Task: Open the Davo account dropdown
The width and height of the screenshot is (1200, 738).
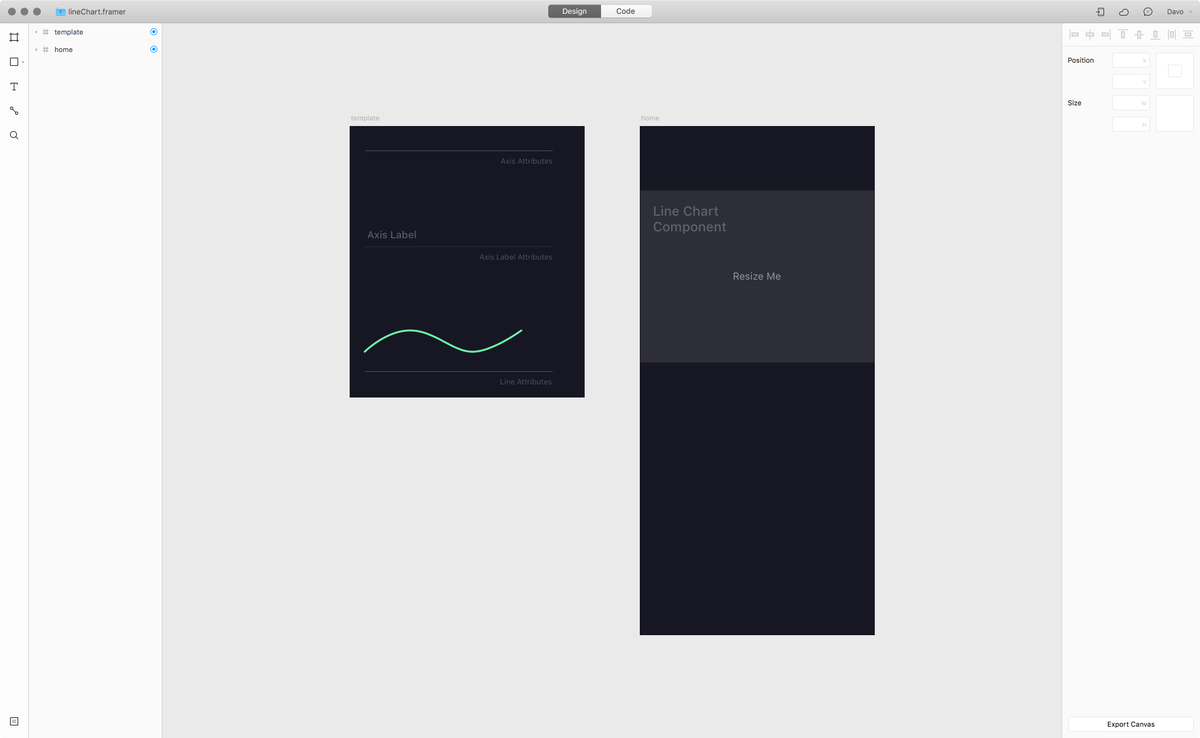Action: pos(1179,12)
